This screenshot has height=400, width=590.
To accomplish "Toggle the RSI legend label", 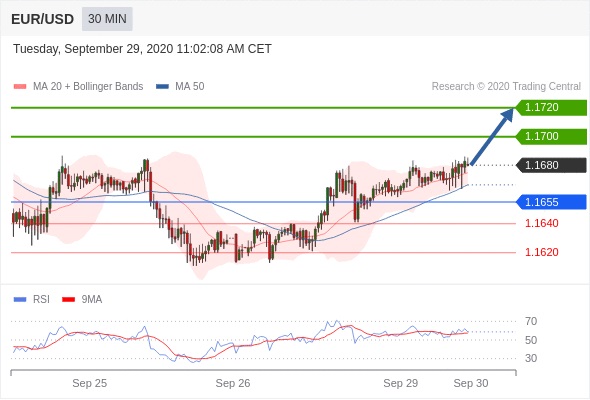I will pyautogui.click(x=41, y=300).
